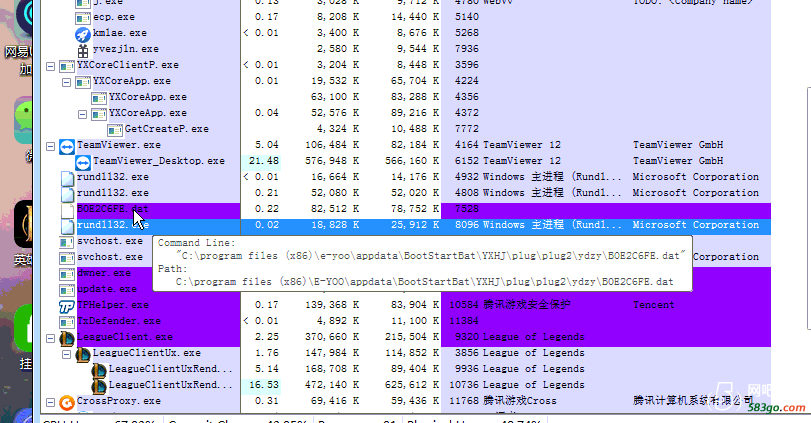The image size is (811, 423).
Task: Click the orange CrossProxy.exe icon
Action: 67,402
